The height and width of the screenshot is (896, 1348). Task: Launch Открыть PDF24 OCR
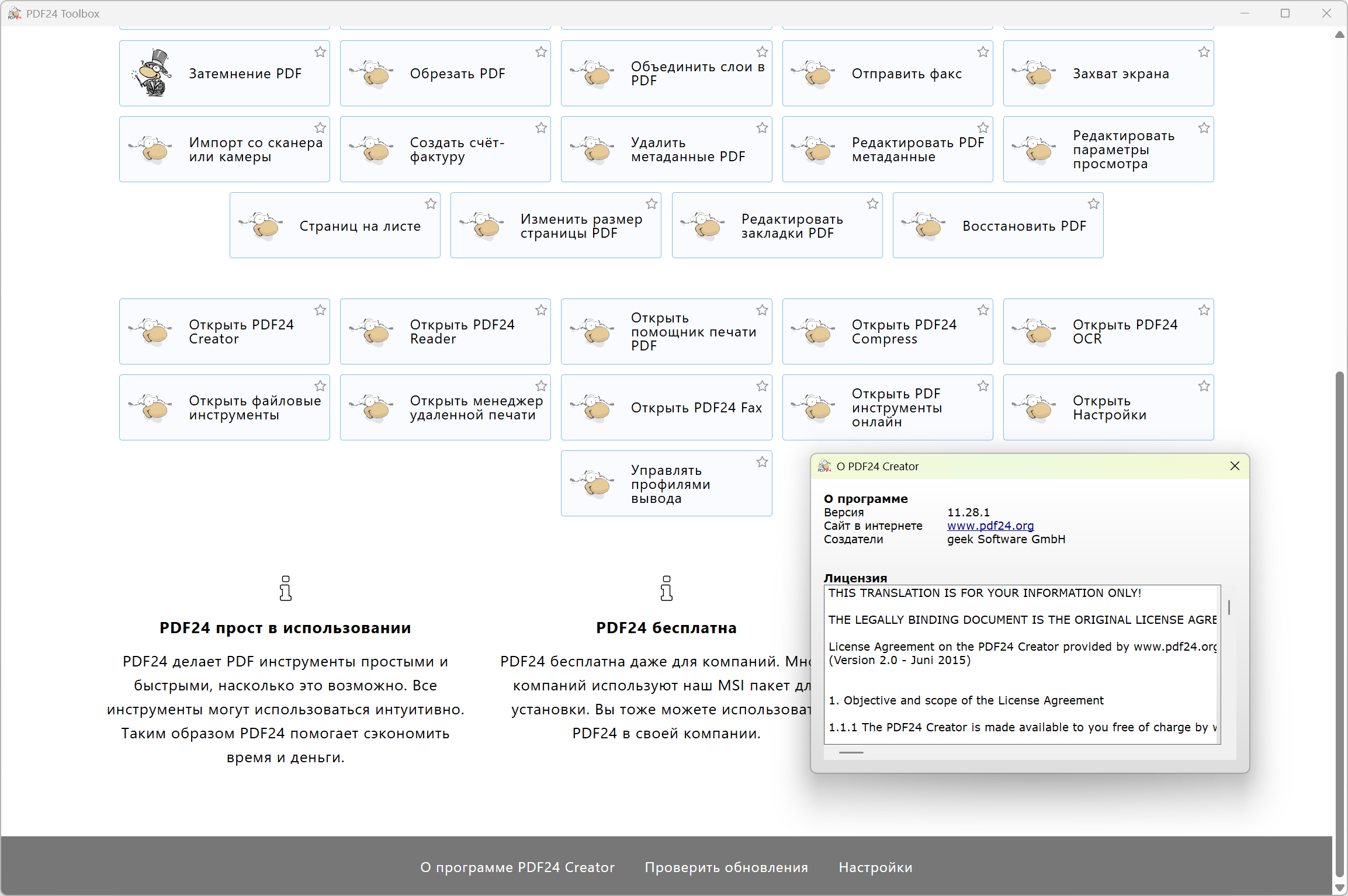tap(1108, 332)
